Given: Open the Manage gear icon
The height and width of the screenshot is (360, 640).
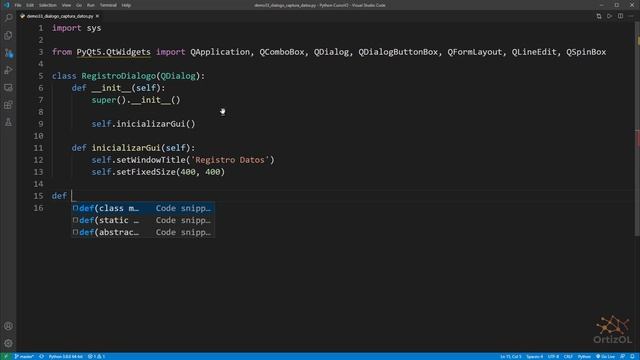Looking at the screenshot, I should (x=8, y=343).
